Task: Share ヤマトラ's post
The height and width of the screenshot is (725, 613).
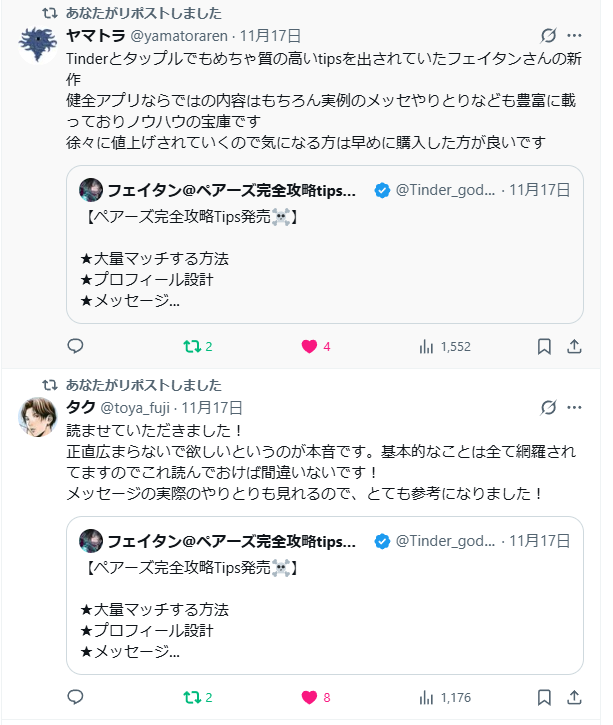Action: tap(574, 346)
